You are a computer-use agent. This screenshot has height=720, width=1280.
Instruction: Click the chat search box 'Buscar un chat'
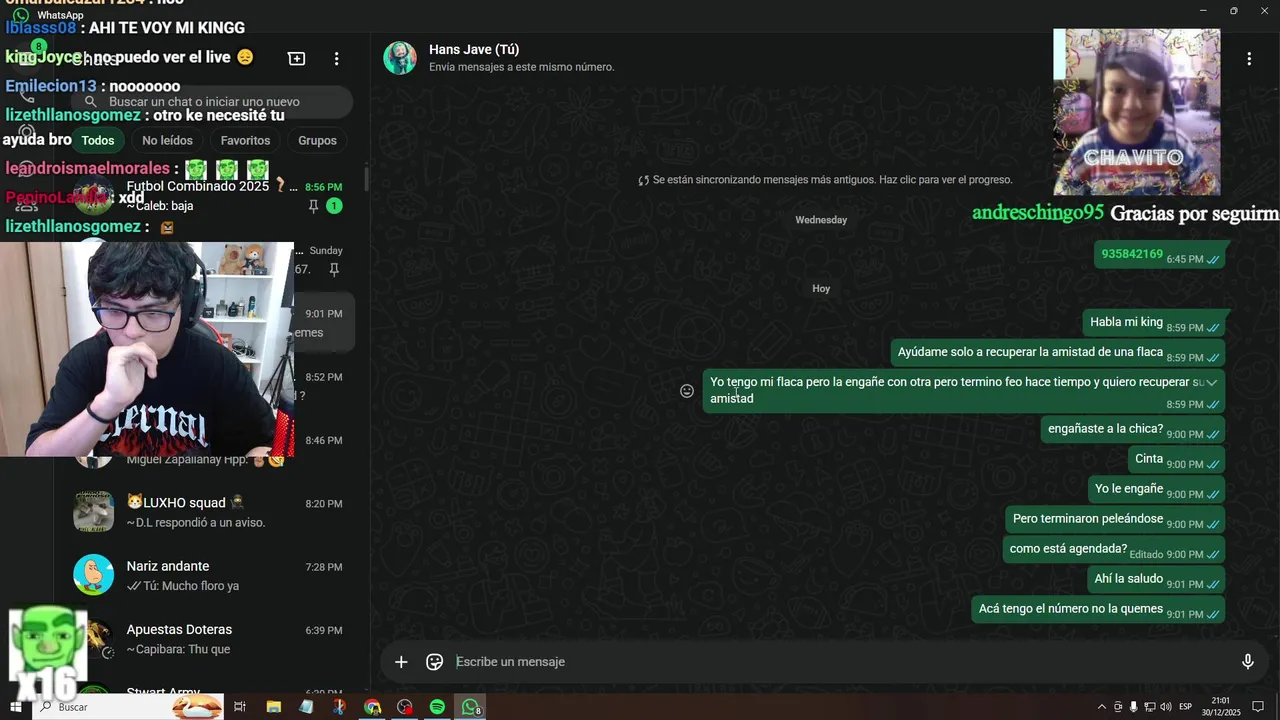(x=212, y=102)
